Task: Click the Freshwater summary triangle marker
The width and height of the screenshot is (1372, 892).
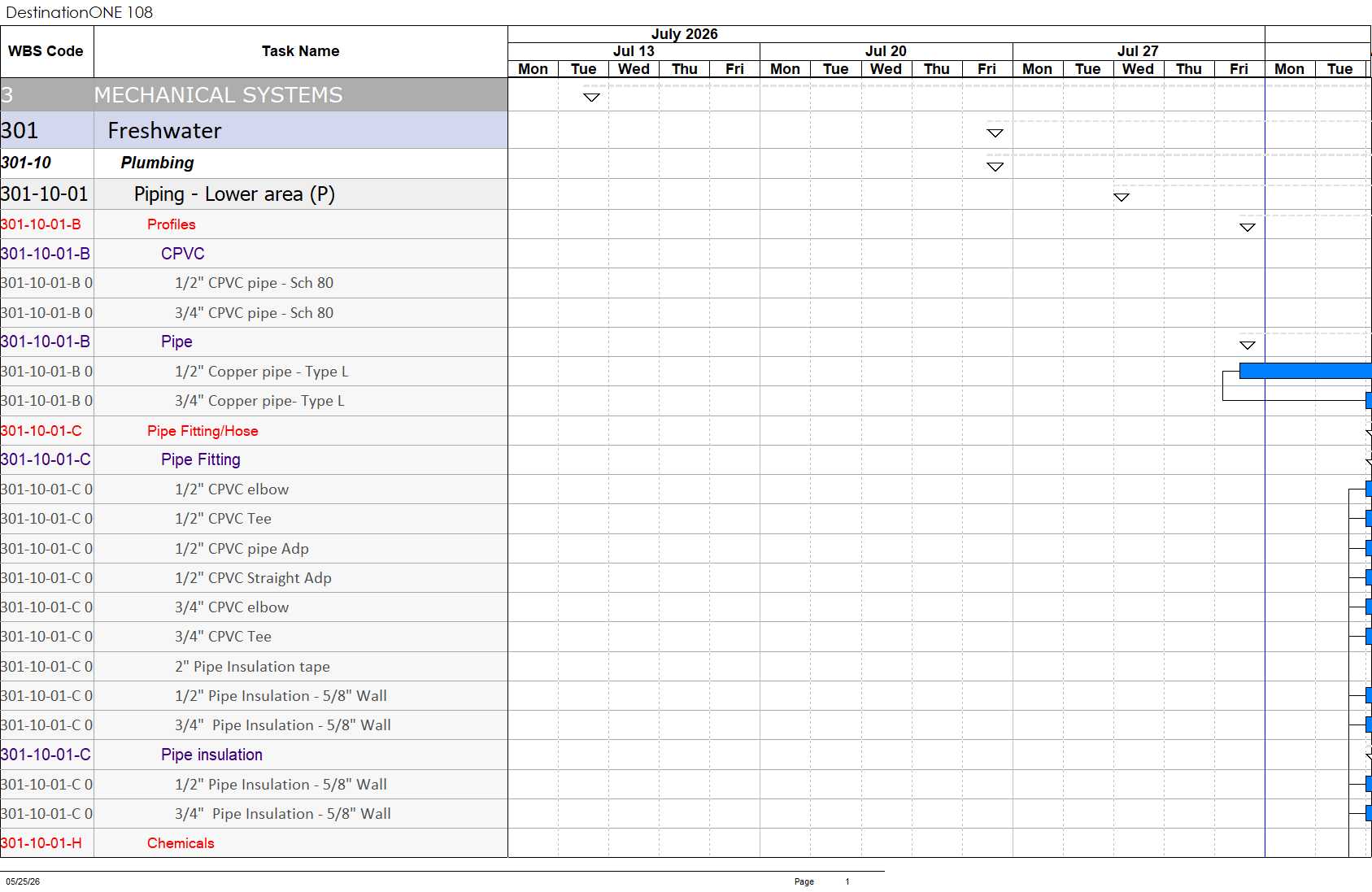Action: click(995, 133)
